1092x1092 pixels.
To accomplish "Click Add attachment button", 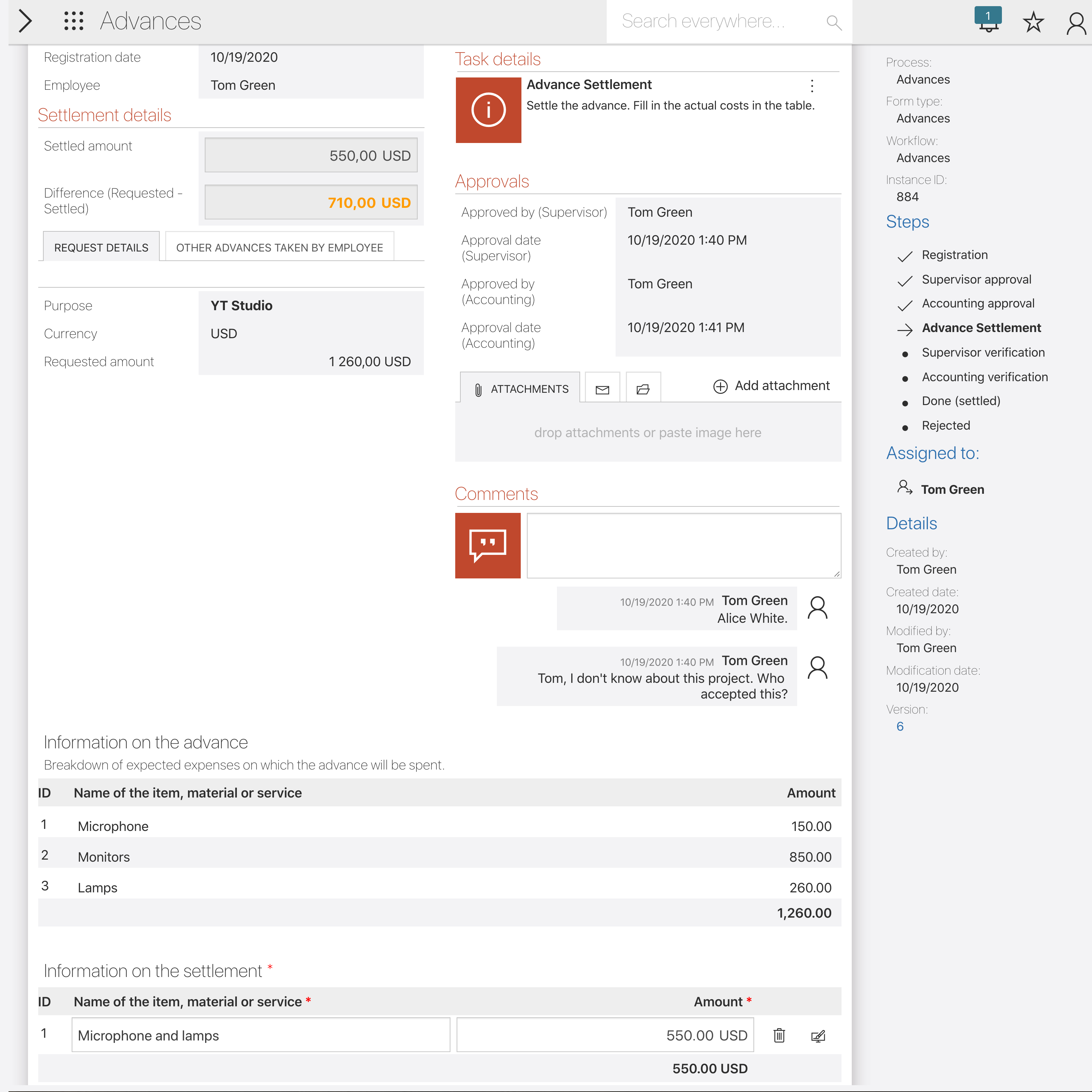I will [771, 386].
